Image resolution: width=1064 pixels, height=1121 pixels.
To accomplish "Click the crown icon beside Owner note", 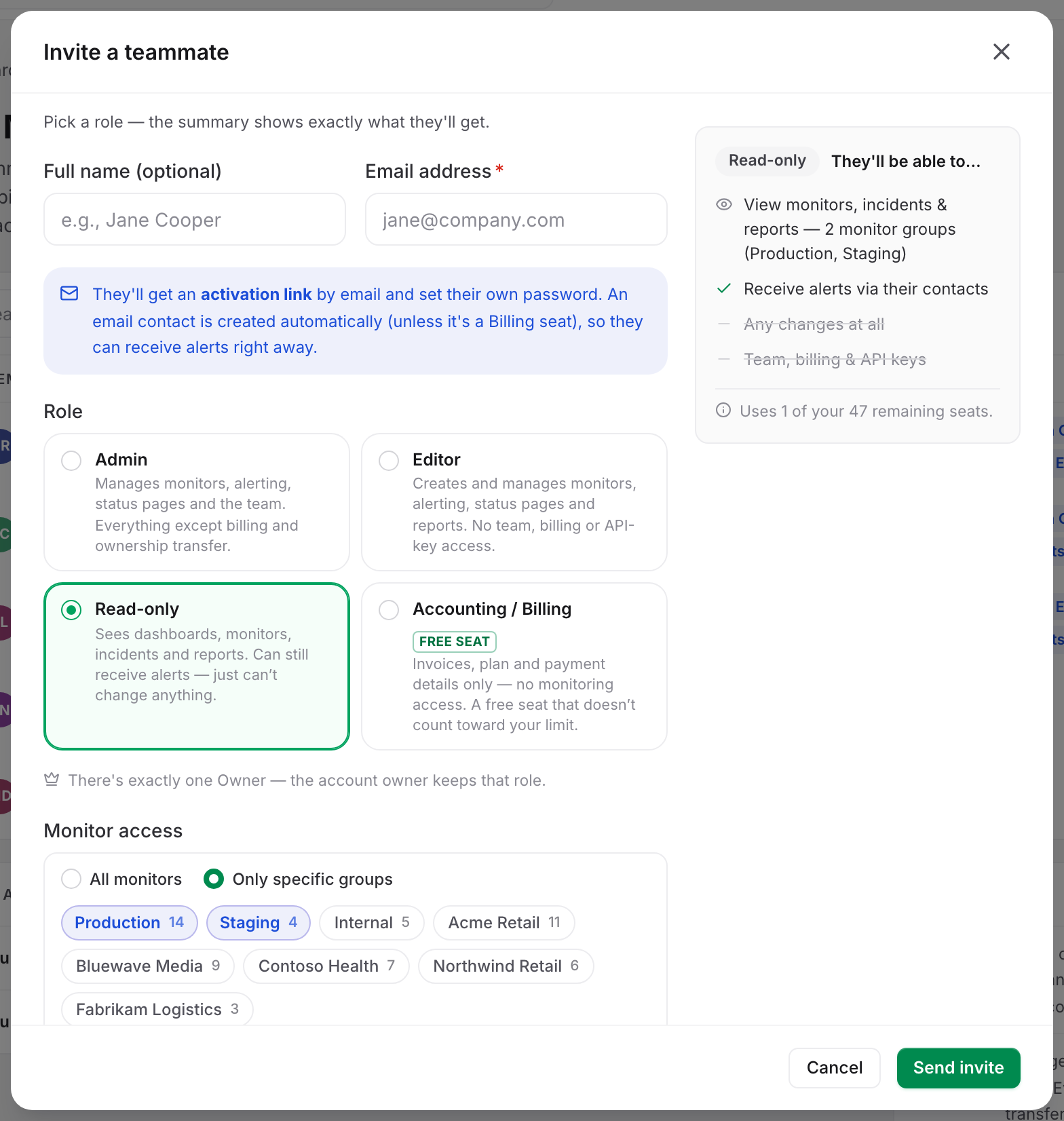I will [52, 780].
